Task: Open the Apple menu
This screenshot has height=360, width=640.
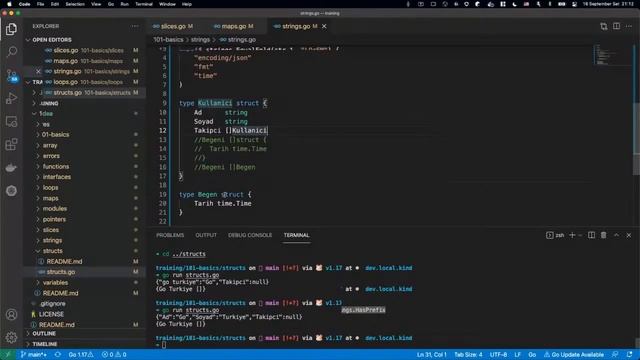Action: coord(9,4)
